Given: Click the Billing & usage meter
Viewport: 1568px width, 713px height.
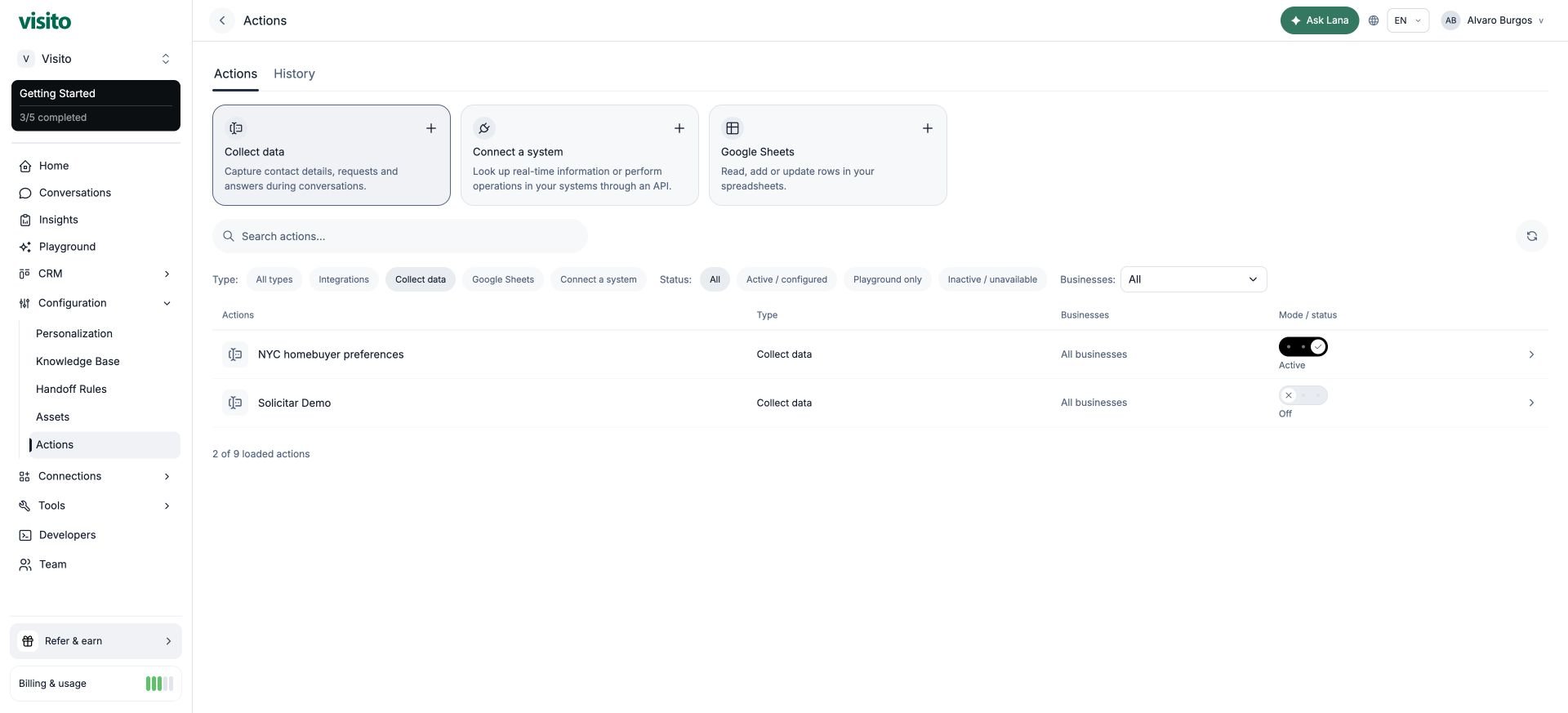Looking at the screenshot, I should [159, 684].
